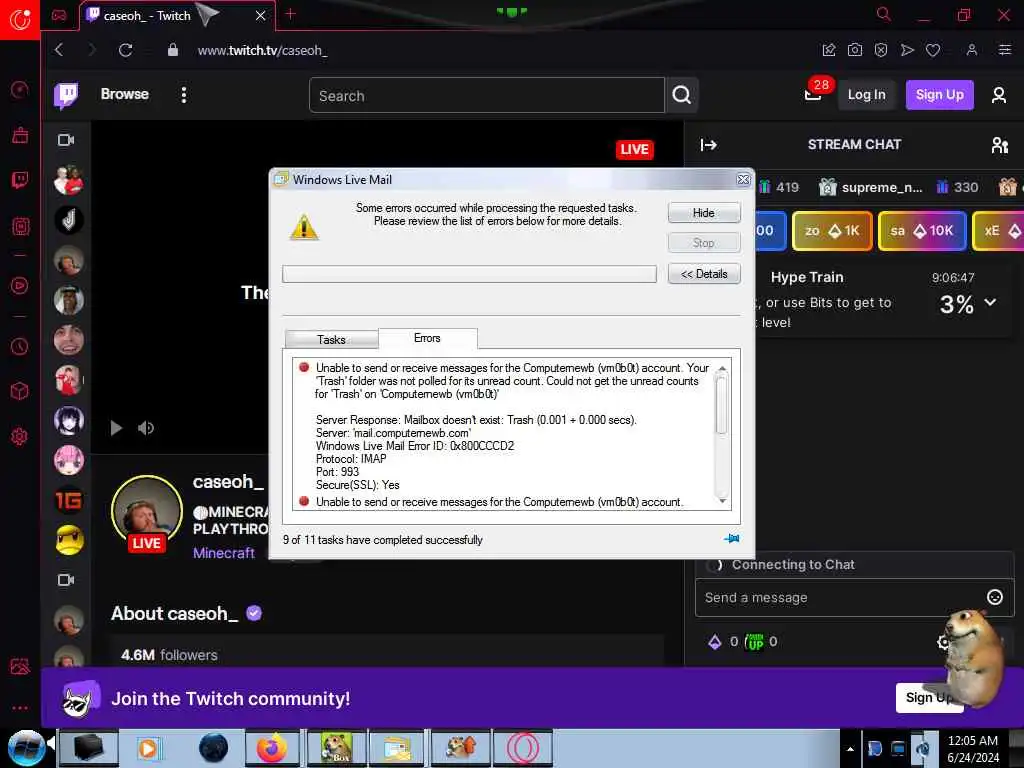The height and width of the screenshot is (768, 1024).
Task: Click the Hide button in Live Mail
Action: (x=704, y=213)
